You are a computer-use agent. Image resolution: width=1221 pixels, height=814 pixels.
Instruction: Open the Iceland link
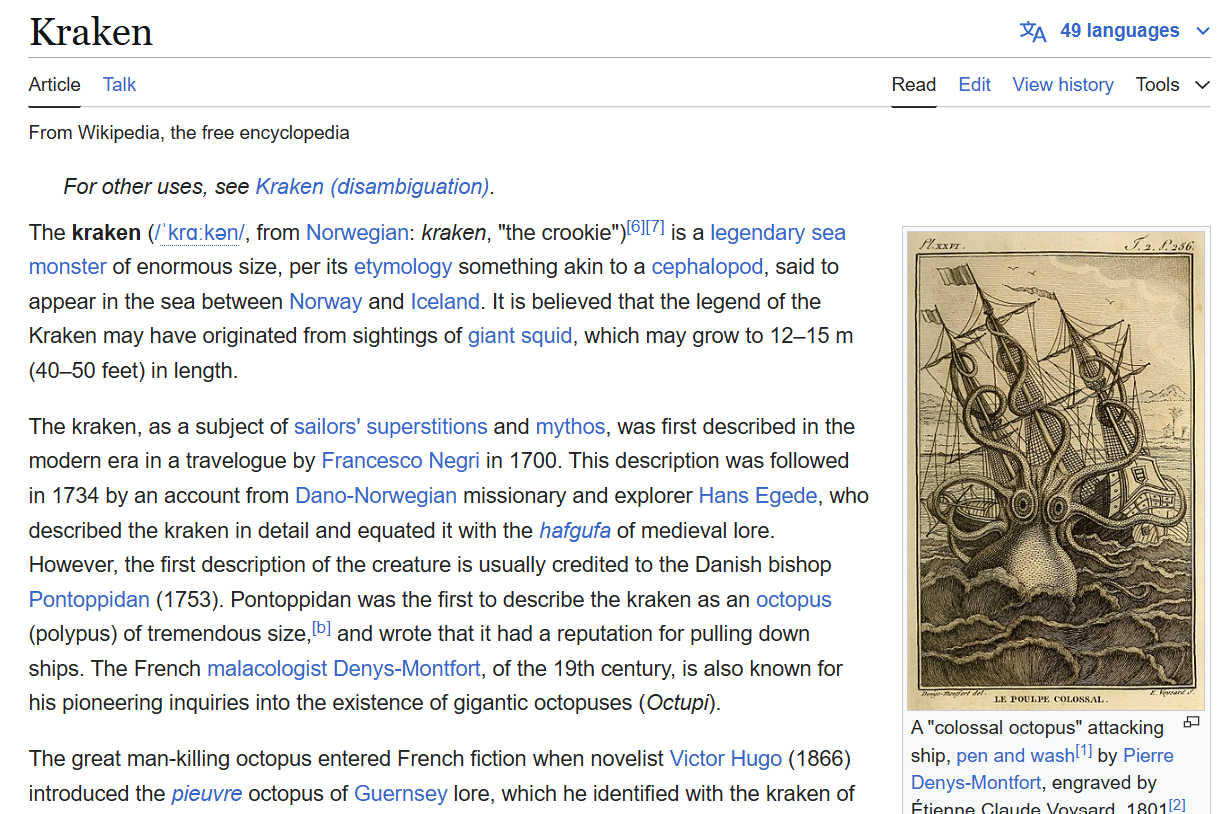click(445, 302)
